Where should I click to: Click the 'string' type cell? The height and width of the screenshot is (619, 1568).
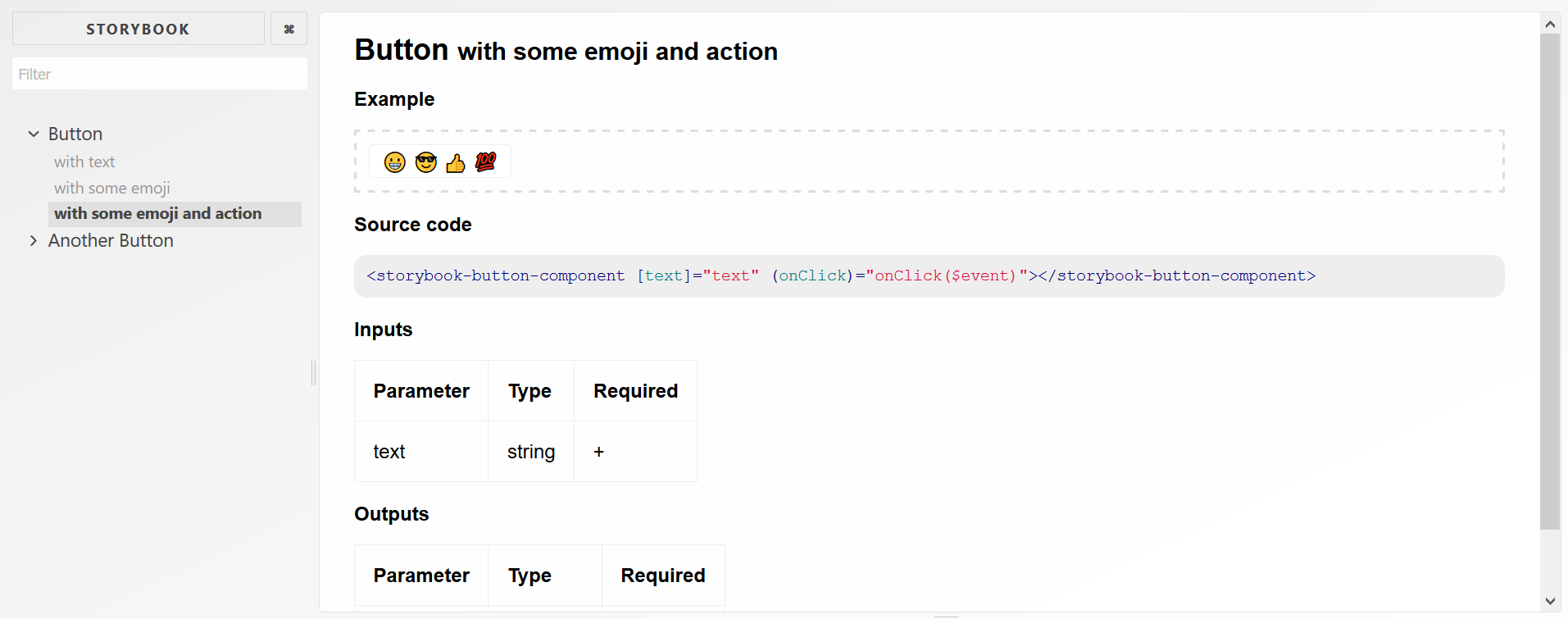point(531,452)
